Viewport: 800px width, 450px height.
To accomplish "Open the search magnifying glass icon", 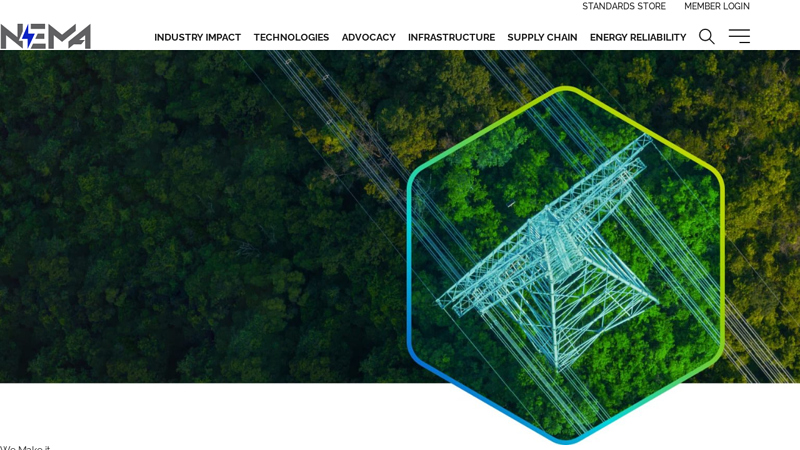I will pos(707,37).
